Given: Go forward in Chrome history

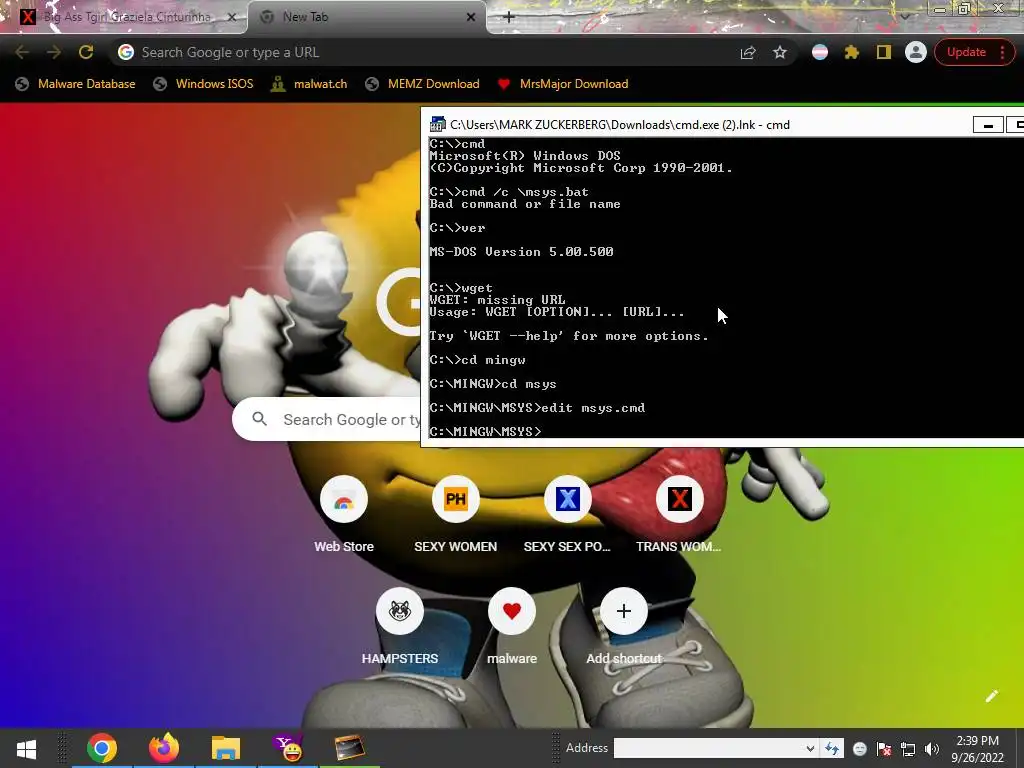Looking at the screenshot, I should 54,52.
